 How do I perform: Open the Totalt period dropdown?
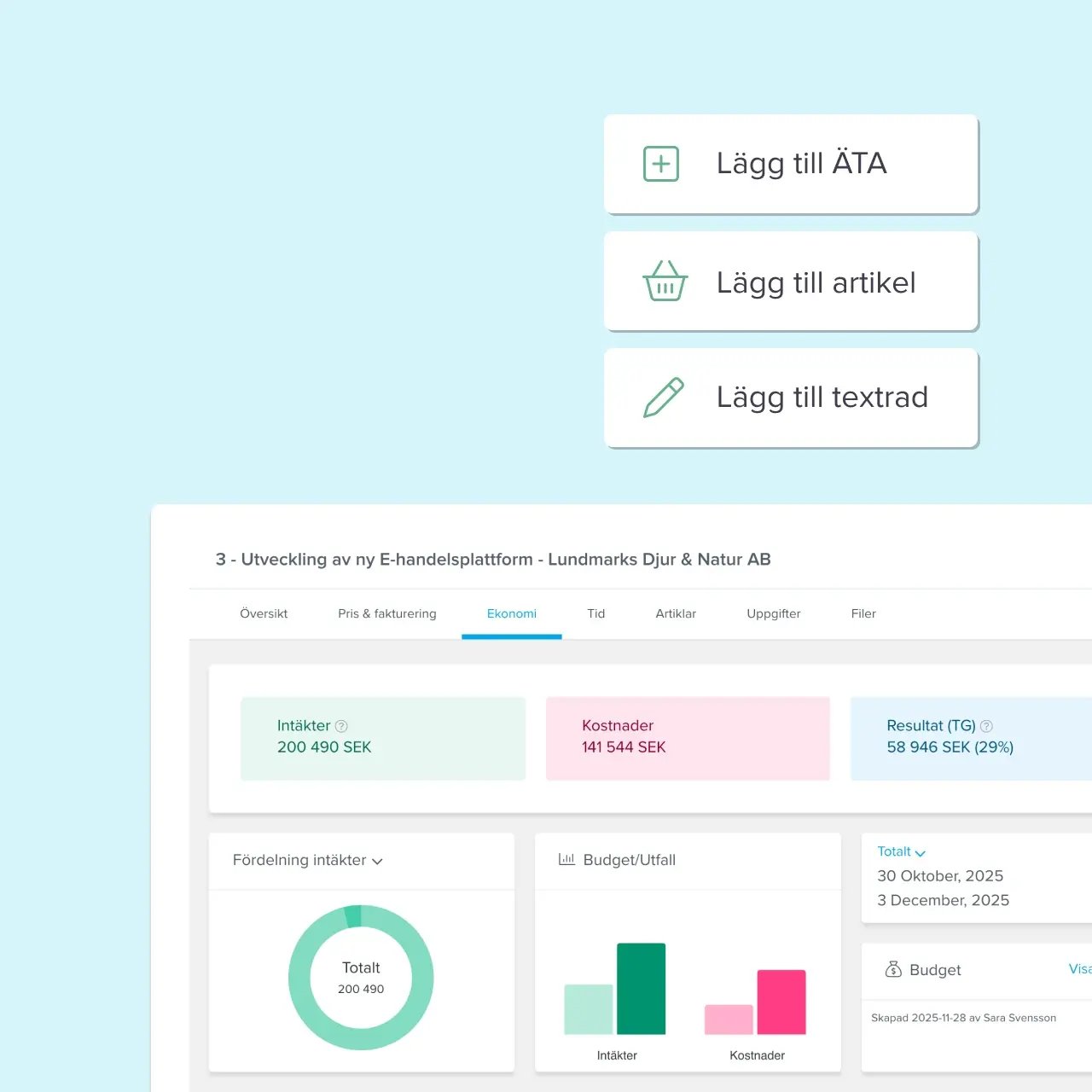(901, 851)
